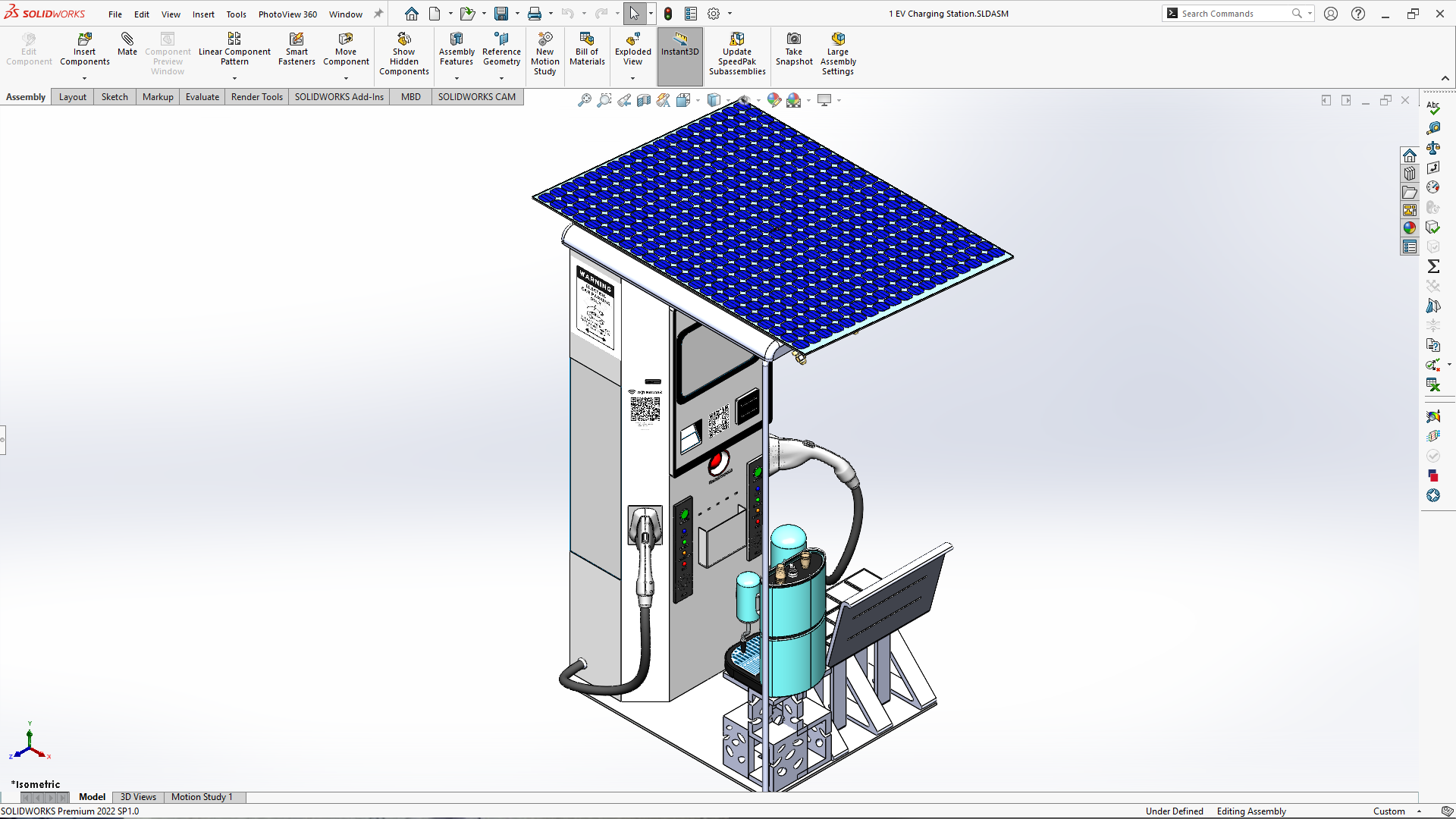Image resolution: width=1456 pixels, height=819 pixels.
Task: Open Appearances color ball in task pane
Action: (1409, 227)
